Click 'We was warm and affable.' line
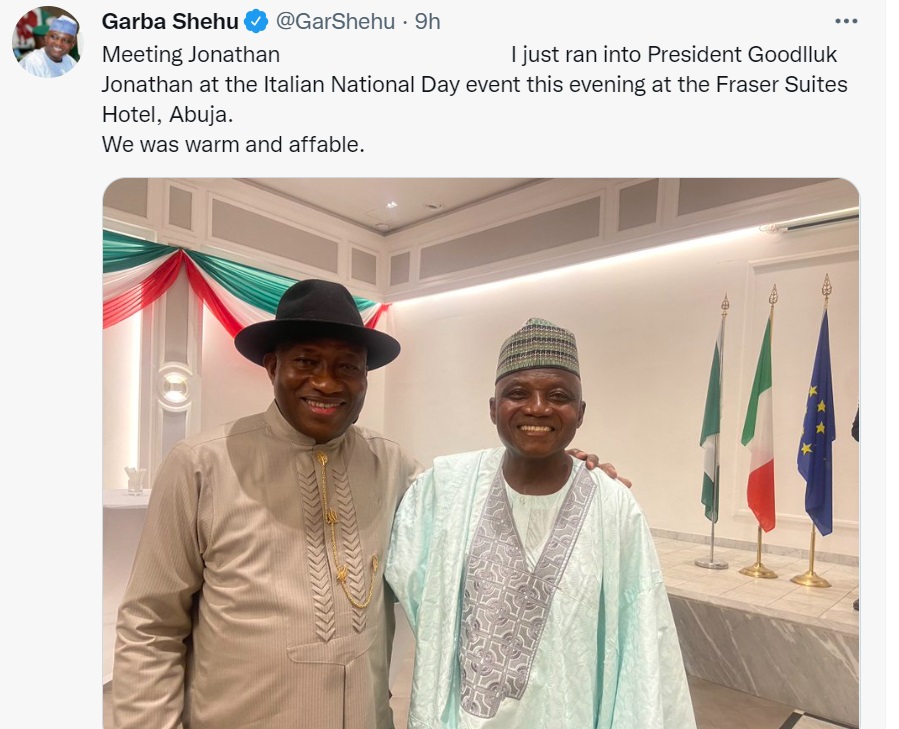Image resolution: width=899 pixels, height=729 pixels. (233, 144)
